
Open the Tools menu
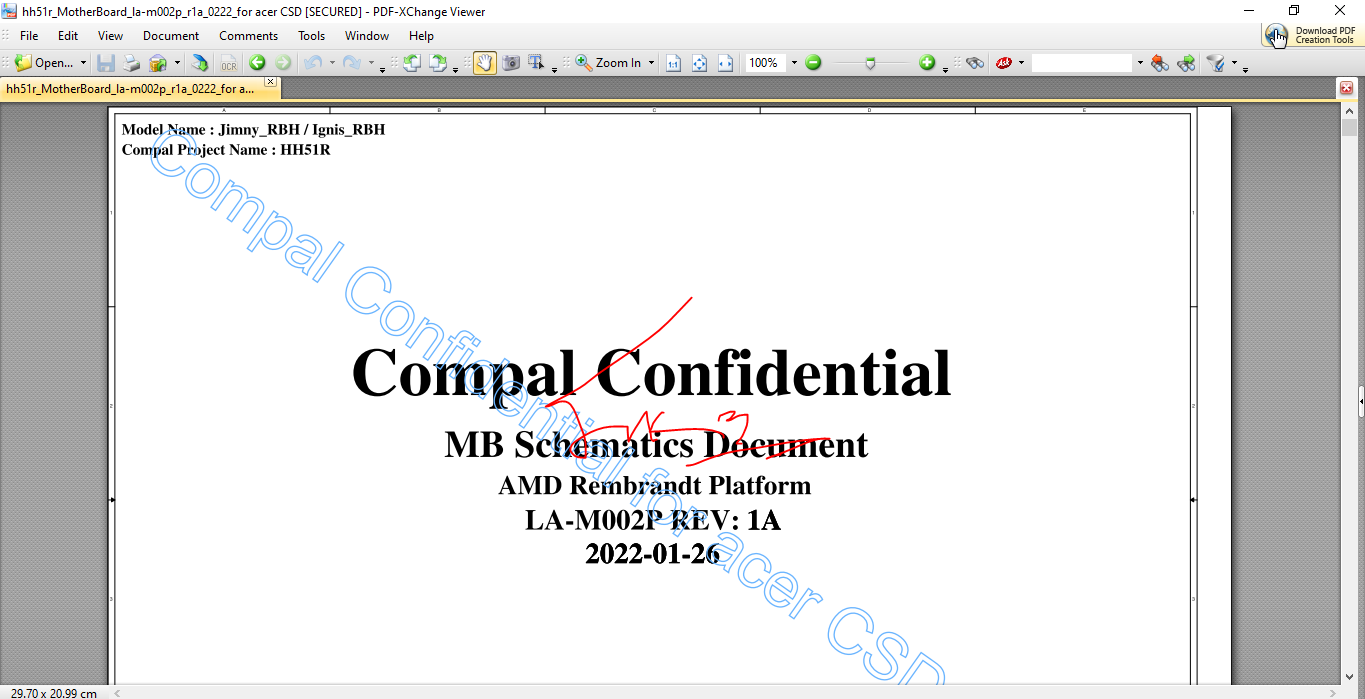point(312,35)
